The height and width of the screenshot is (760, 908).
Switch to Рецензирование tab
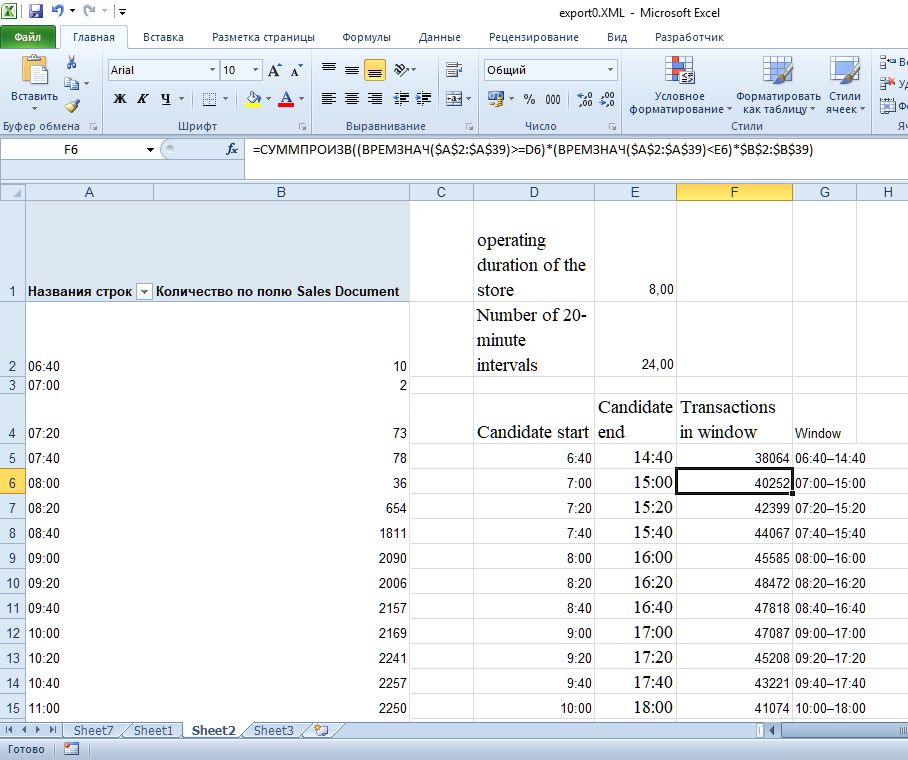(534, 37)
